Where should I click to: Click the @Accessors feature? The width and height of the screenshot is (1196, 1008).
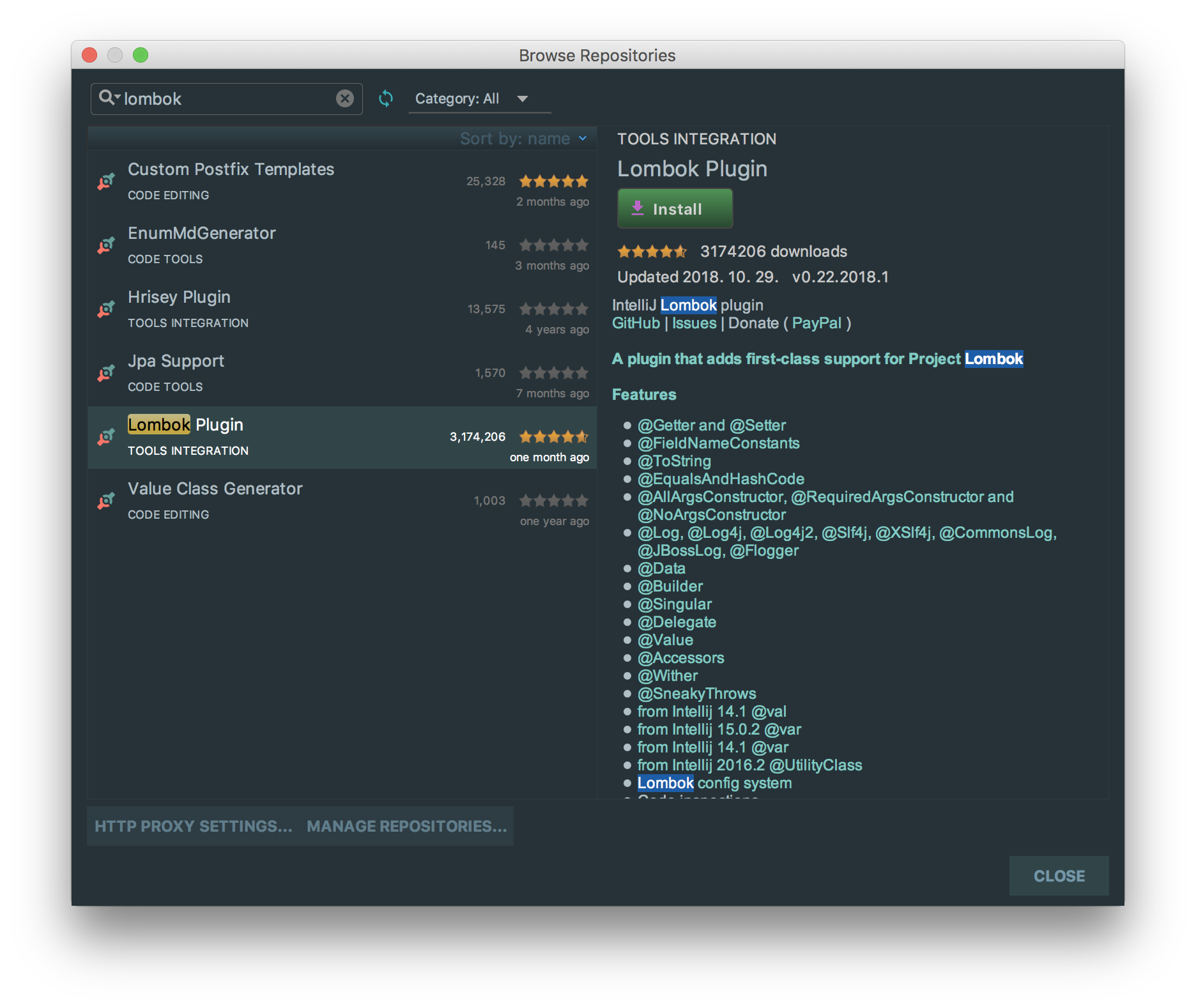tap(681, 658)
